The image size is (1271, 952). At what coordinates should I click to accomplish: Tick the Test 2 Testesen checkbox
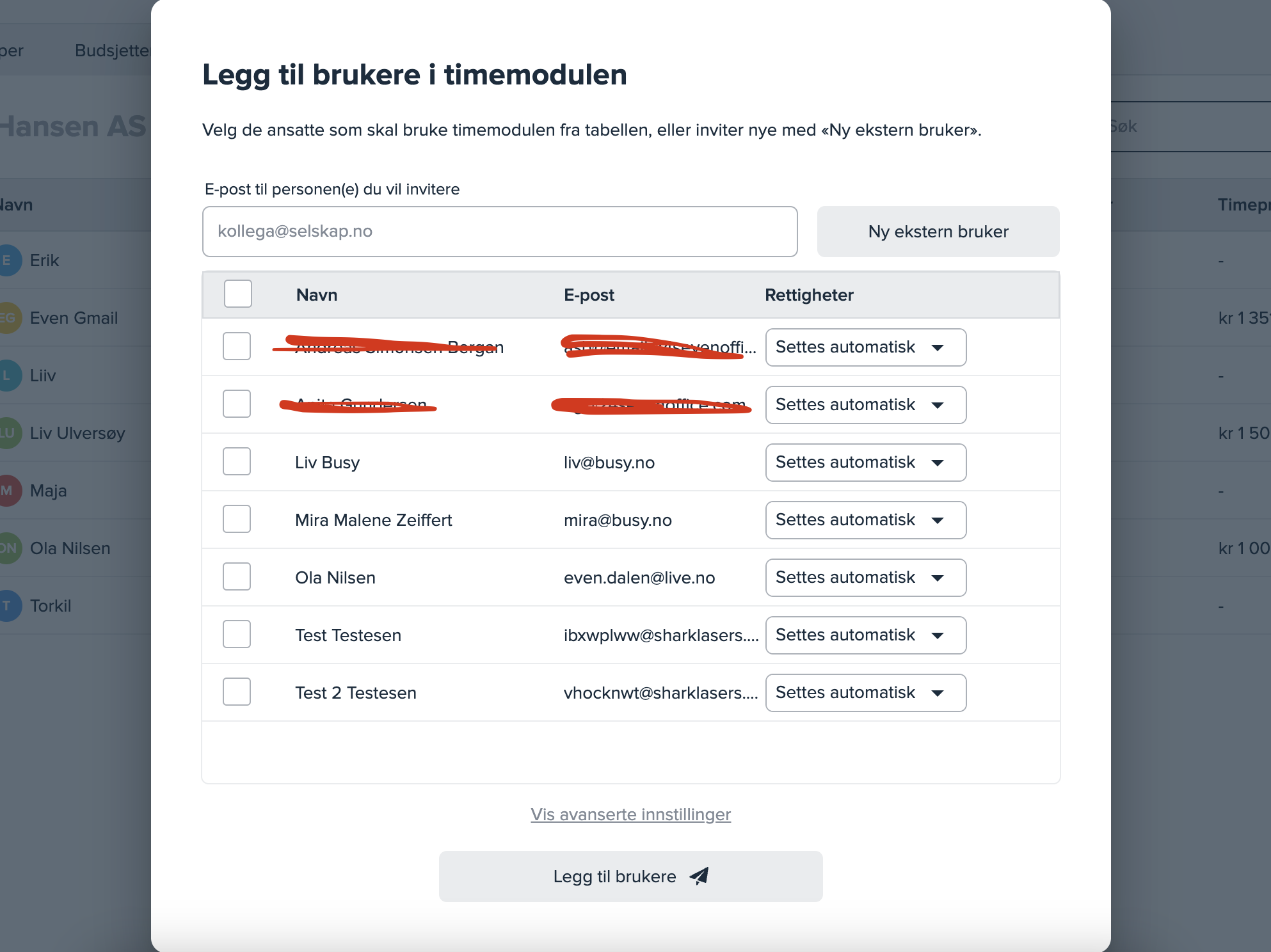point(237,692)
